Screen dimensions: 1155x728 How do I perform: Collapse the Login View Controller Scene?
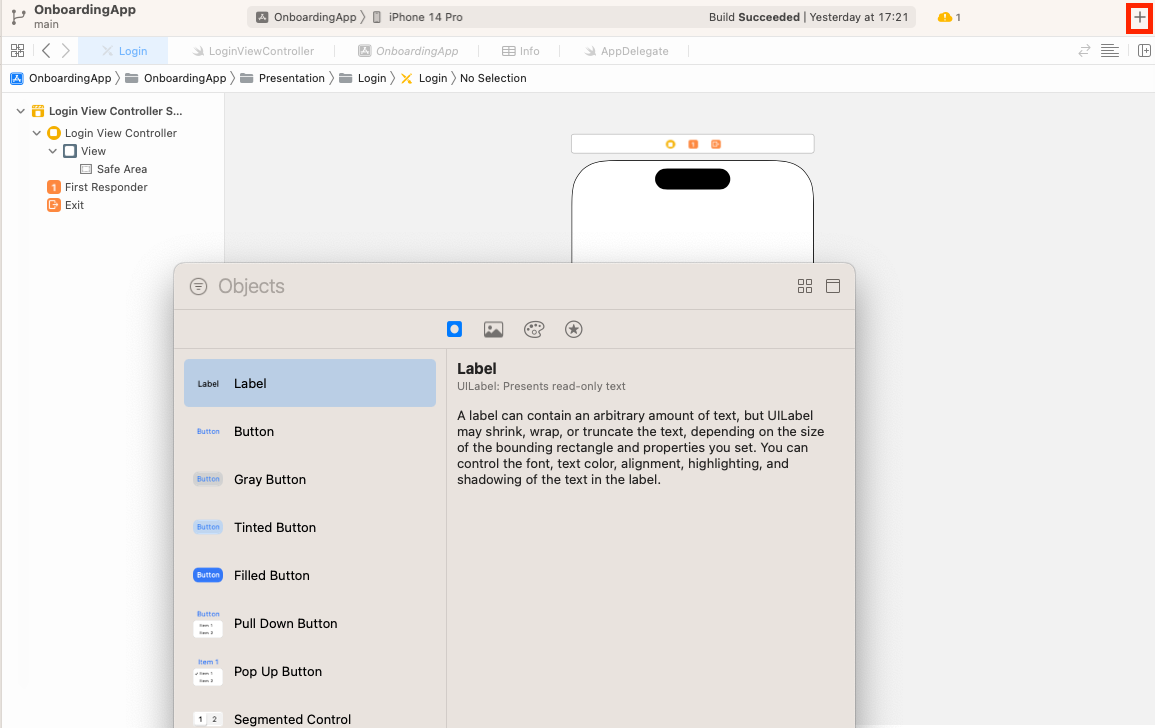click(20, 110)
